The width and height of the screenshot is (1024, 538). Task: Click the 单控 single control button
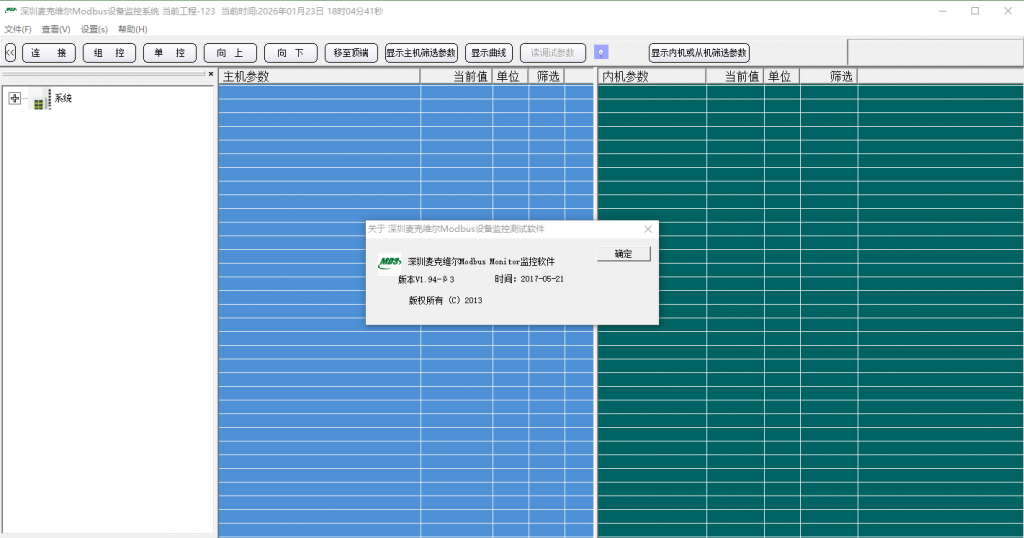pos(169,53)
